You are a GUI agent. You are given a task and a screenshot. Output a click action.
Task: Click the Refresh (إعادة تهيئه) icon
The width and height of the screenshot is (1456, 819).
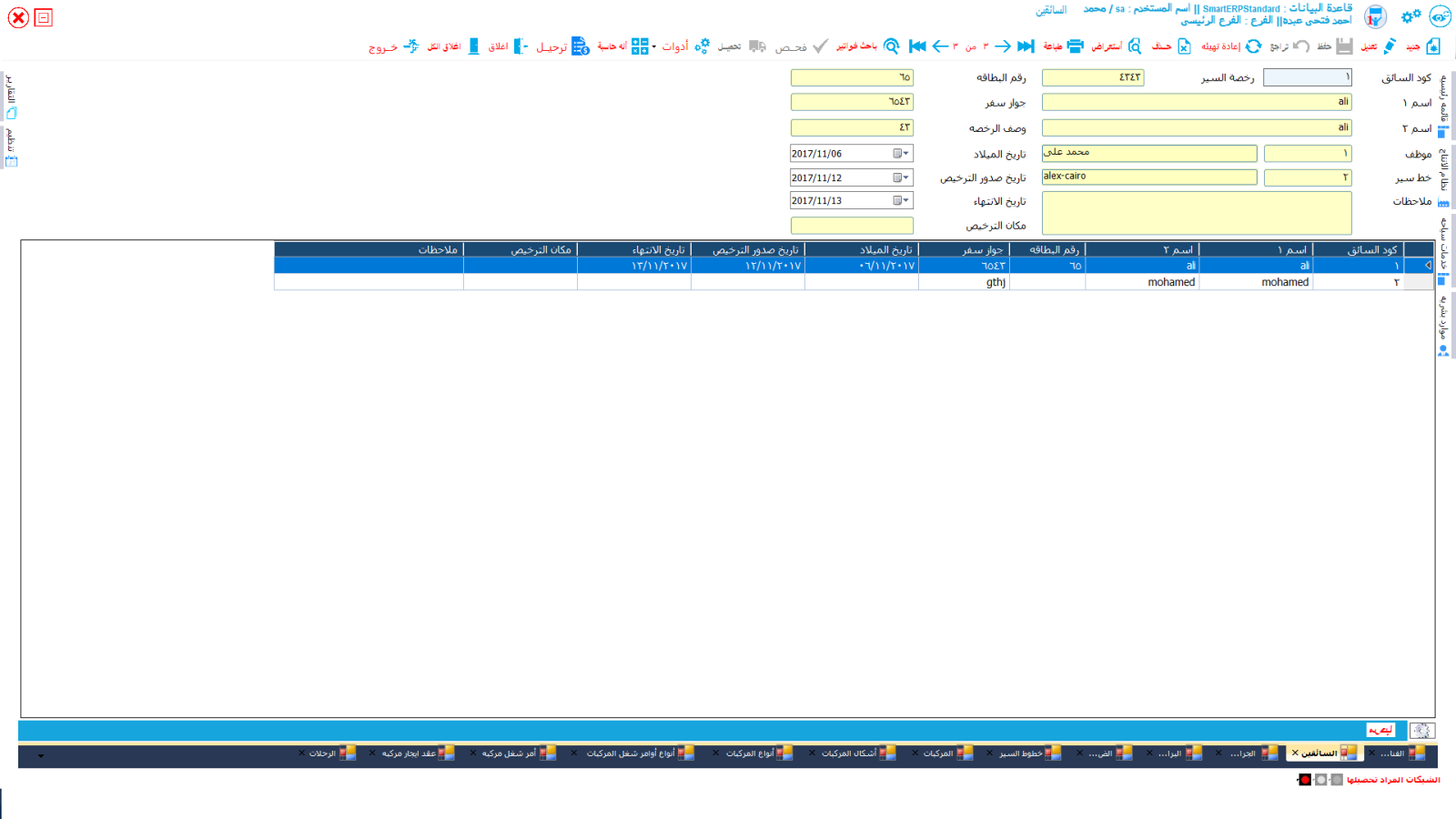[x=1253, y=46]
